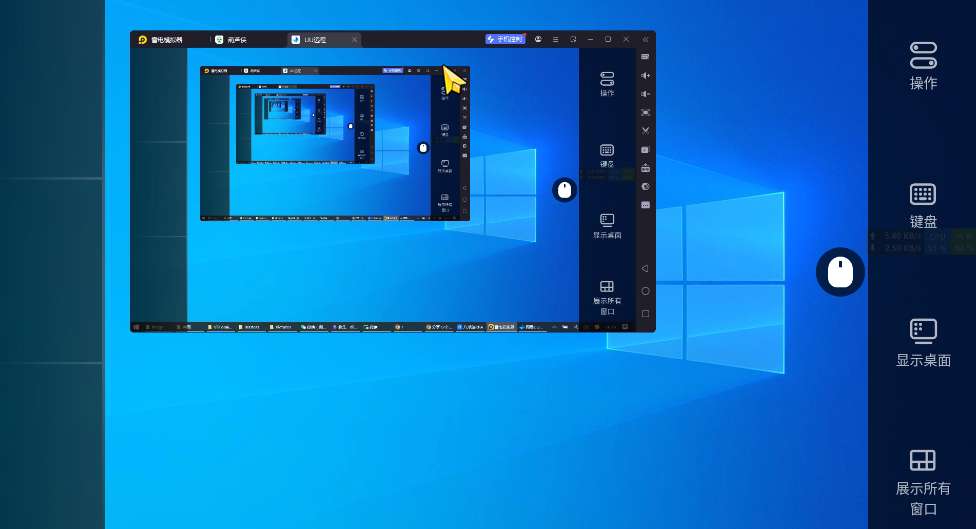Click the 操作 button inside the emulator screen
976x529 pixels.
click(x=607, y=83)
